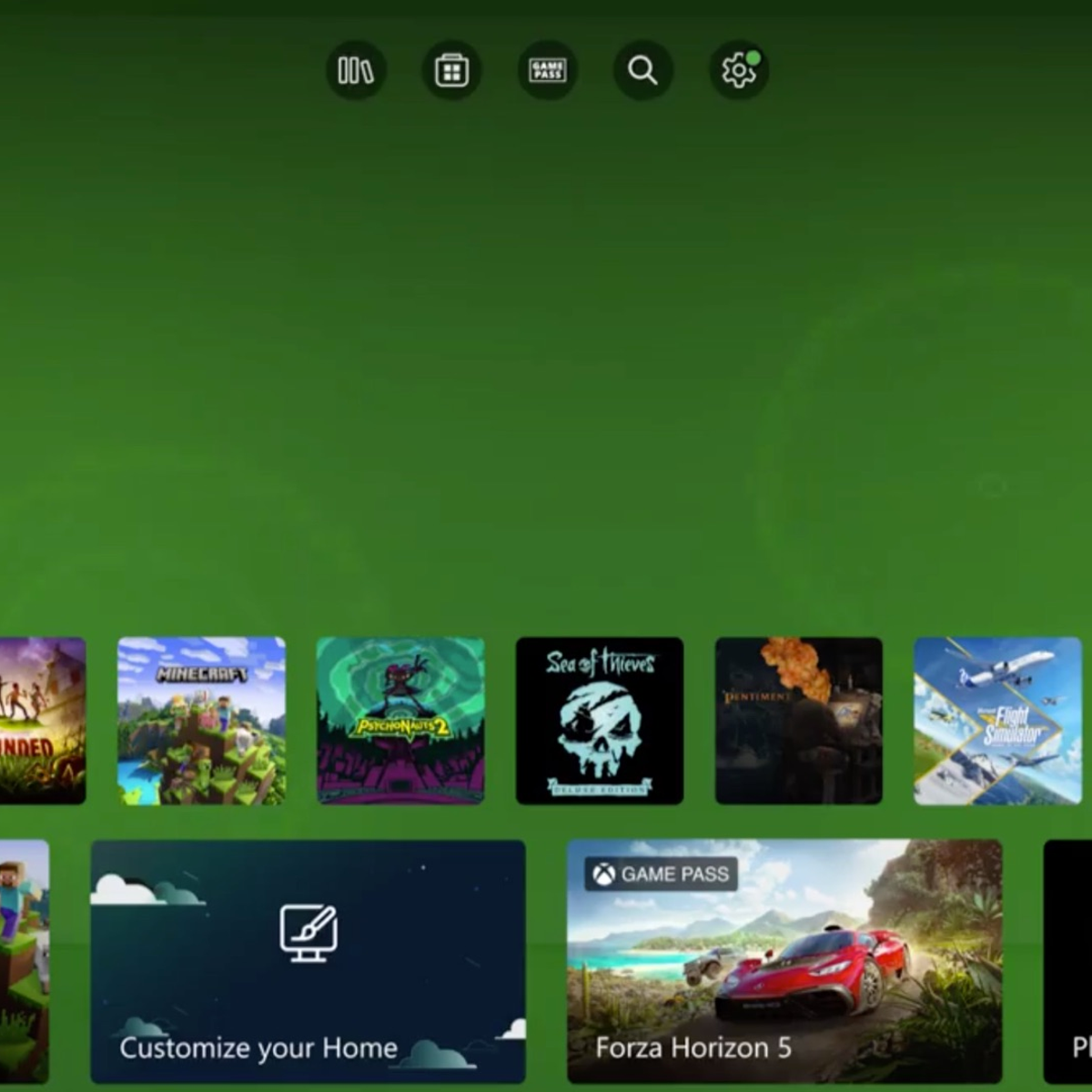Open the Pentiment game tile
Screen dimensions: 1092x1092
click(x=798, y=719)
